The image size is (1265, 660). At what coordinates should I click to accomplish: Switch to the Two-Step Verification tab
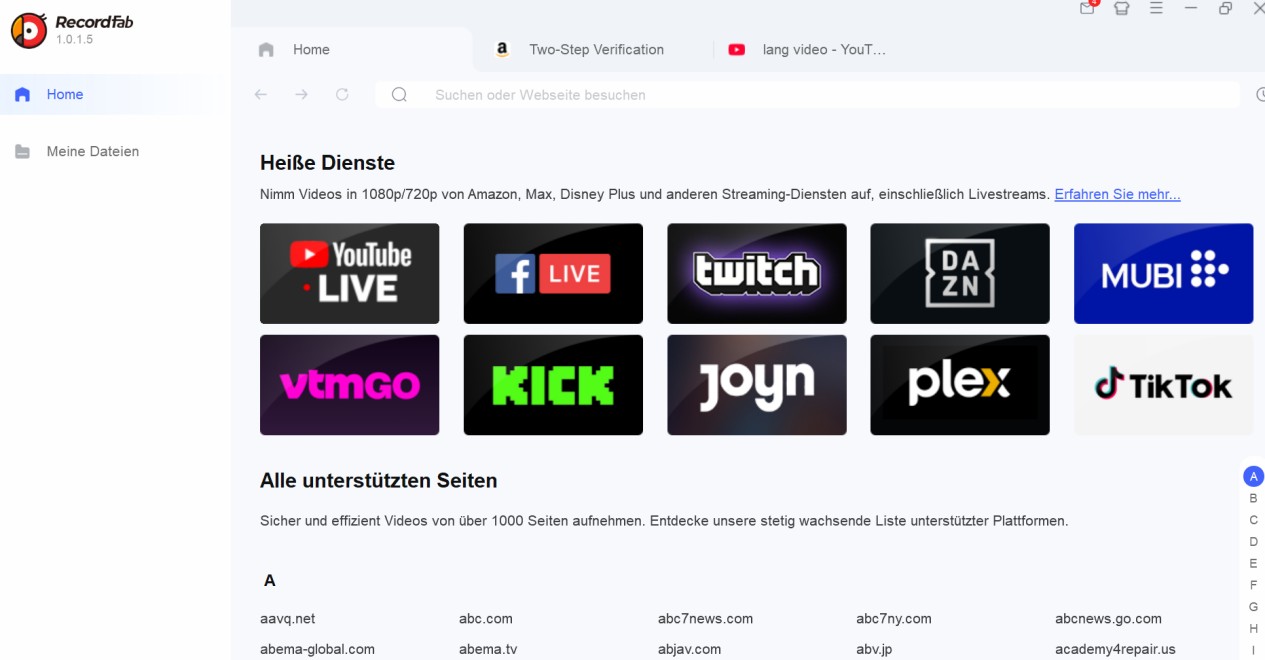(x=595, y=49)
